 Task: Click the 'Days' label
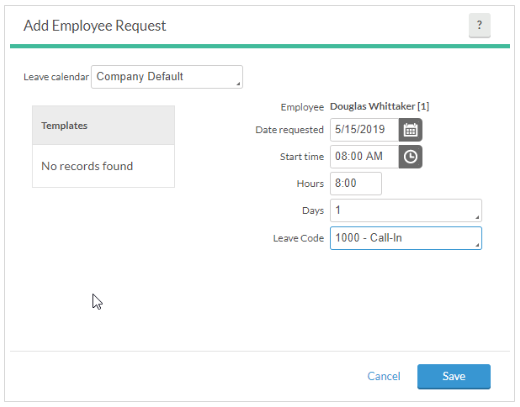[x=313, y=211]
